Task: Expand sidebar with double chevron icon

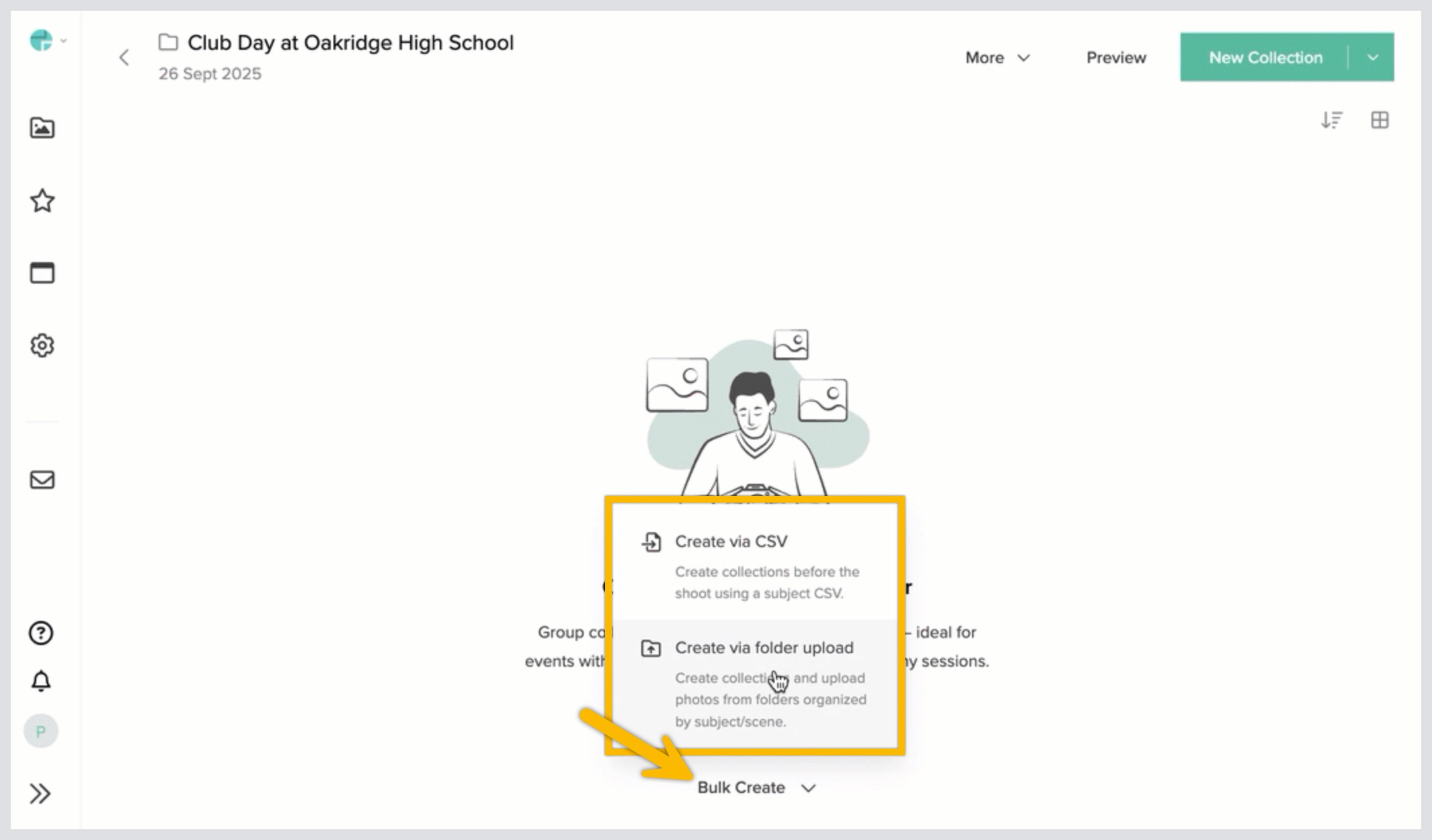Action: coord(40,794)
